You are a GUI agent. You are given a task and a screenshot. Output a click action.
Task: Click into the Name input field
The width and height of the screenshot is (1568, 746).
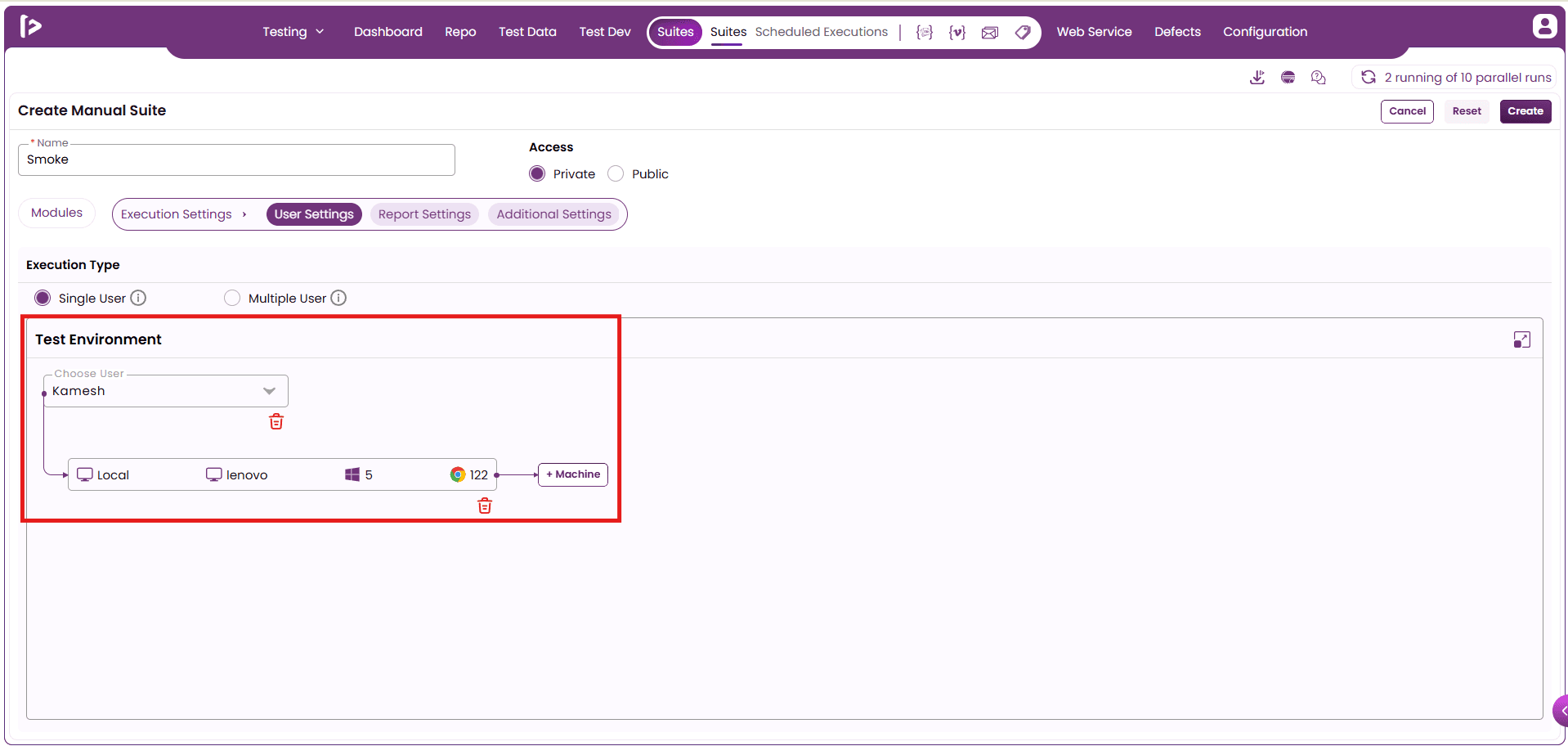tap(236, 160)
